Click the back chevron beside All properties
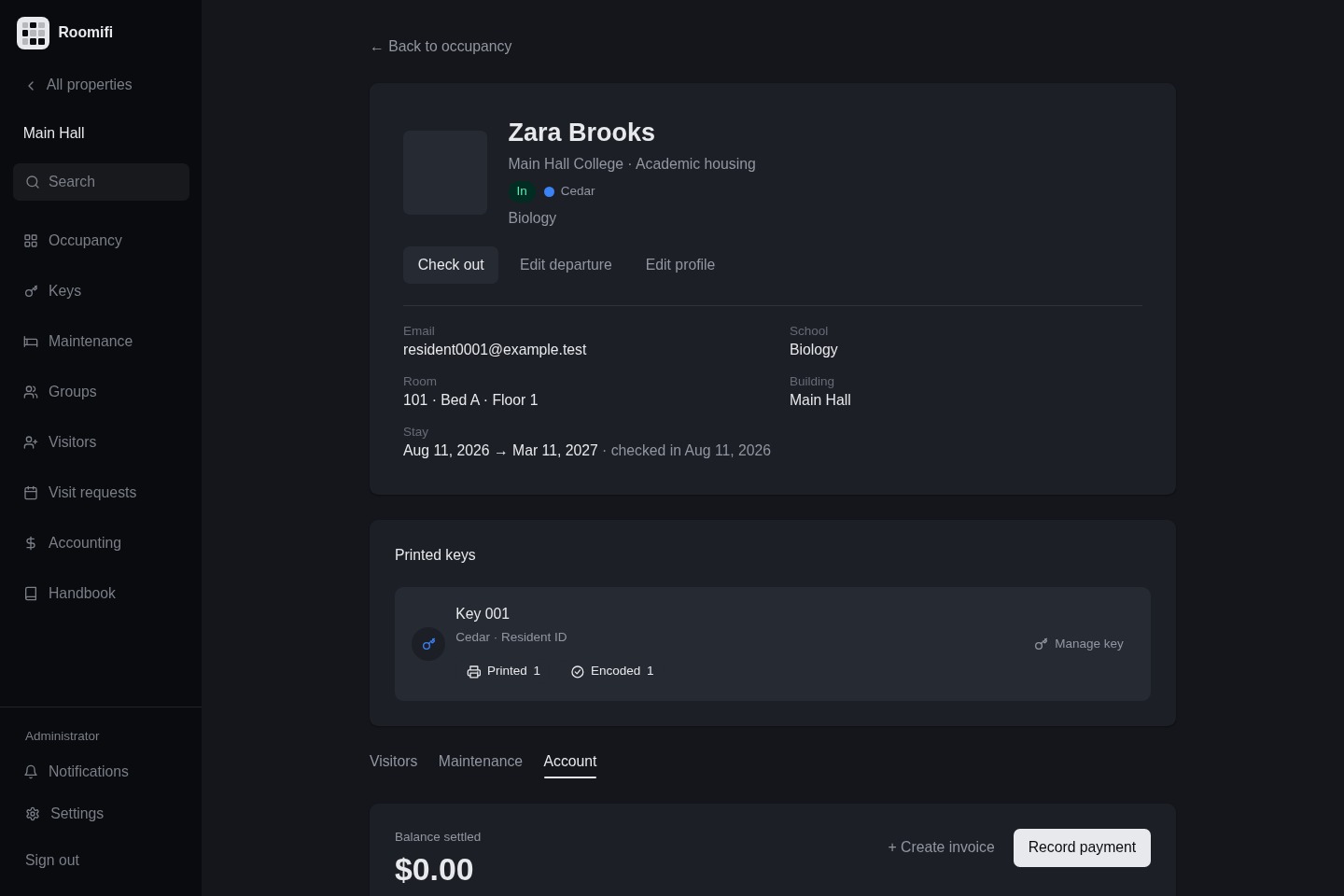 [x=31, y=85]
